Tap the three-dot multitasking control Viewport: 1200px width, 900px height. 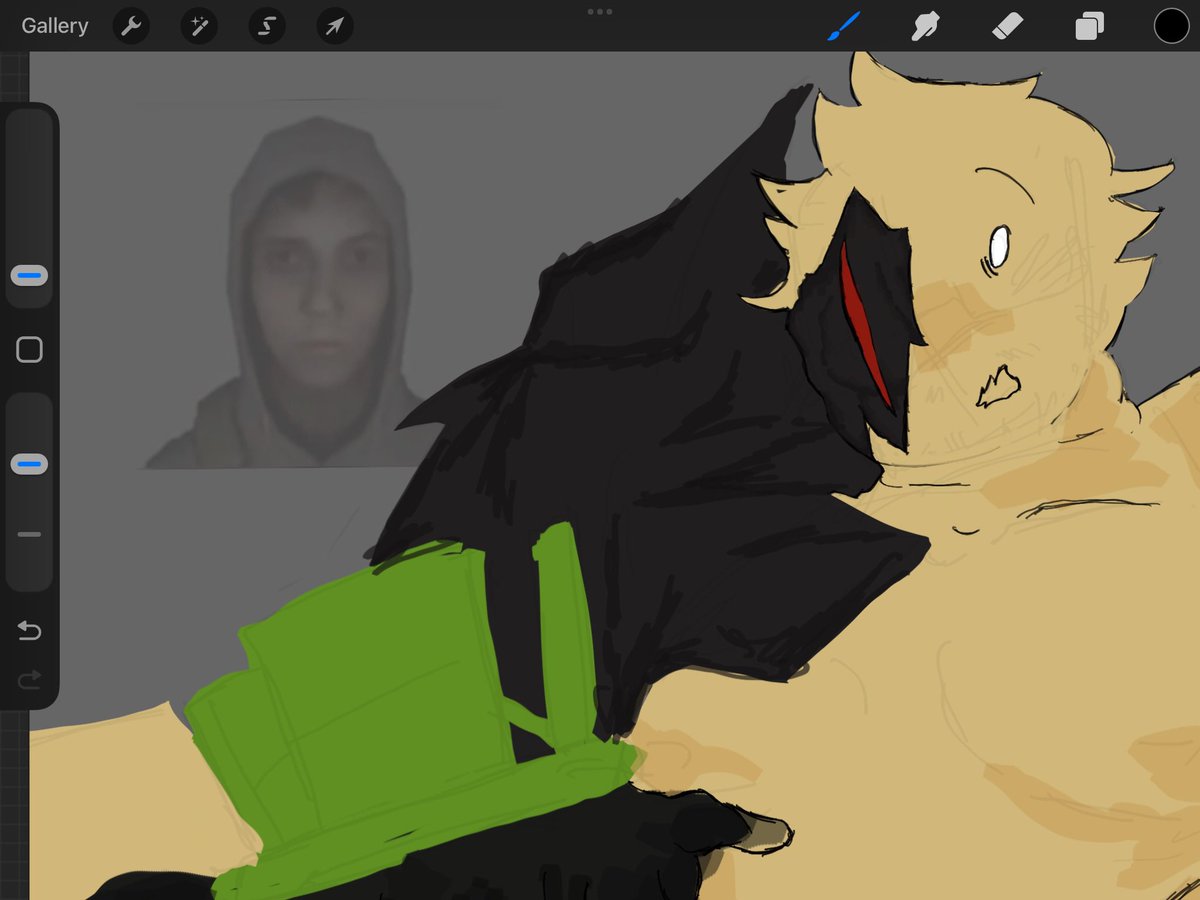(600, 12)
